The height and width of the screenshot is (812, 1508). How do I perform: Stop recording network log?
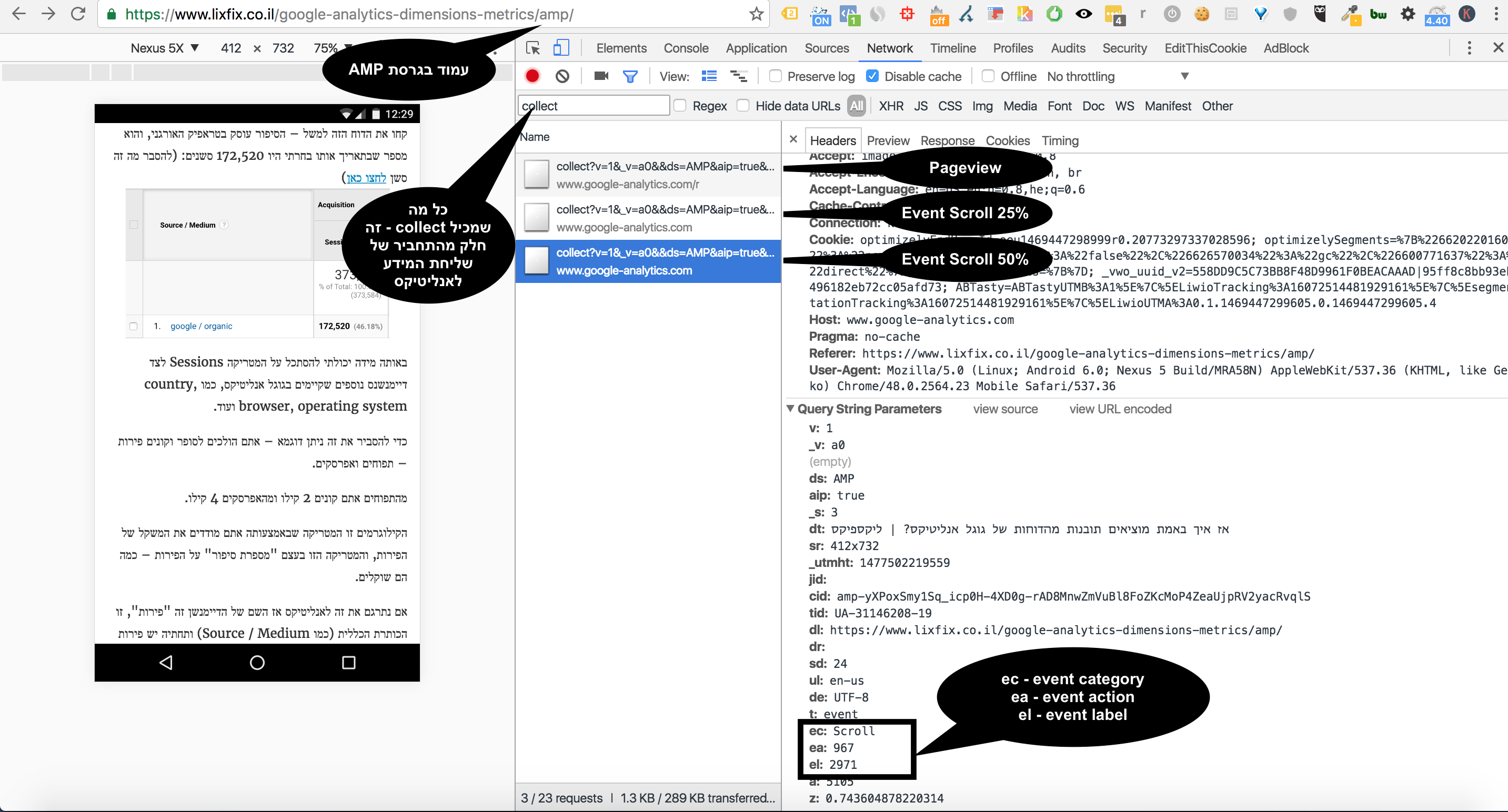[532, 76]
